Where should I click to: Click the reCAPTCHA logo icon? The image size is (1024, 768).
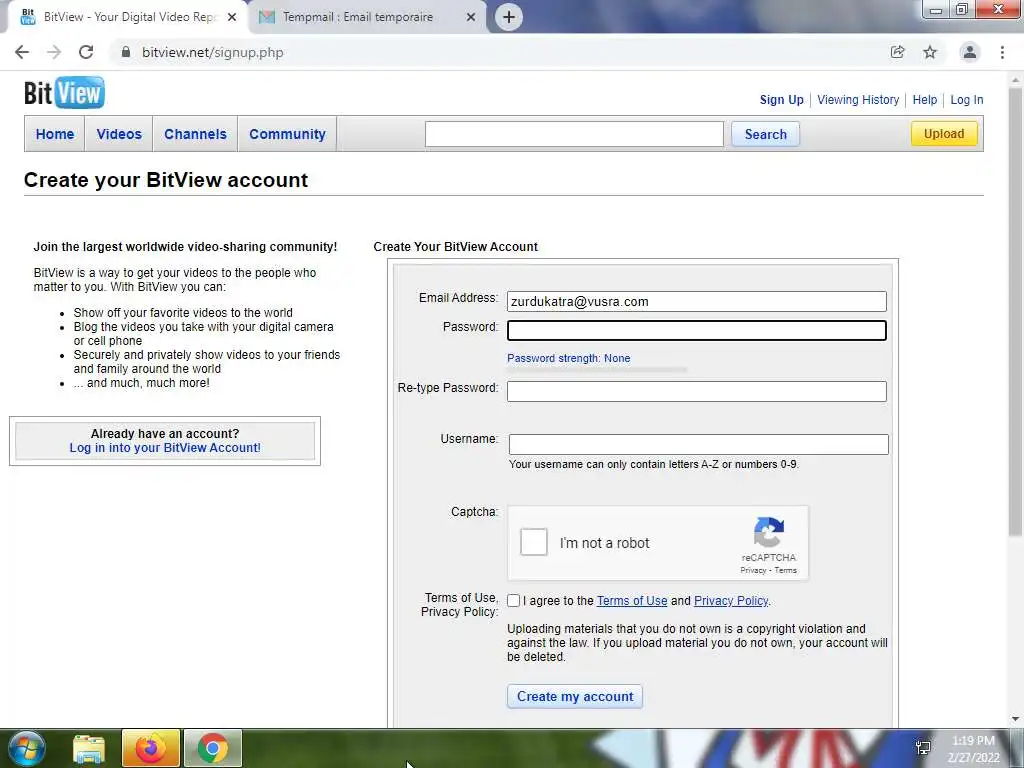(769, 532)
